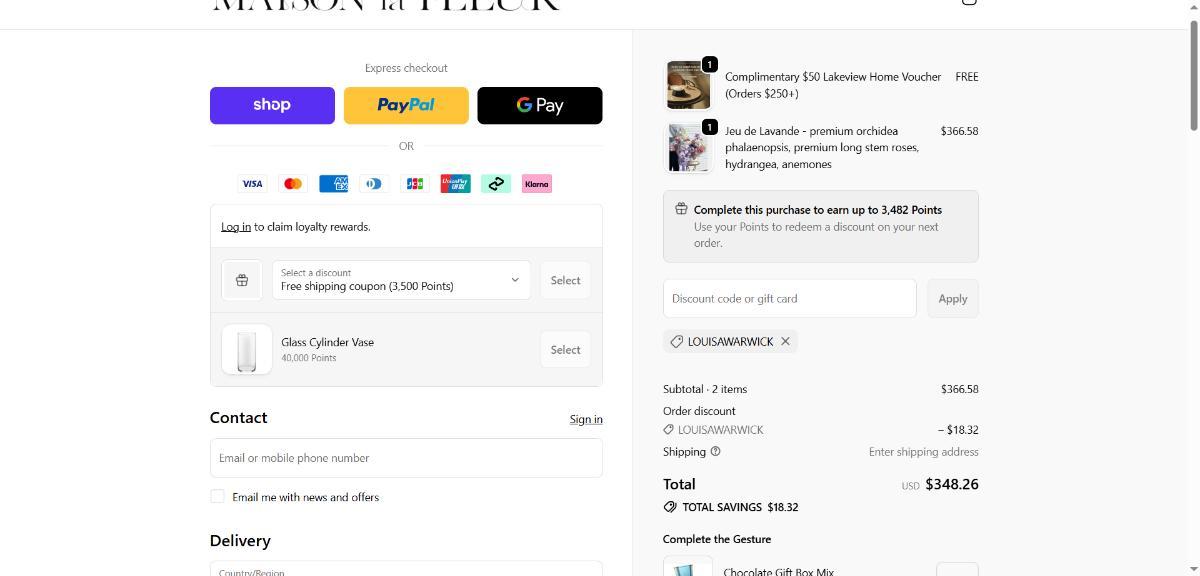
Task: Open the Country/Region dropdown
Action: point(406,569)
